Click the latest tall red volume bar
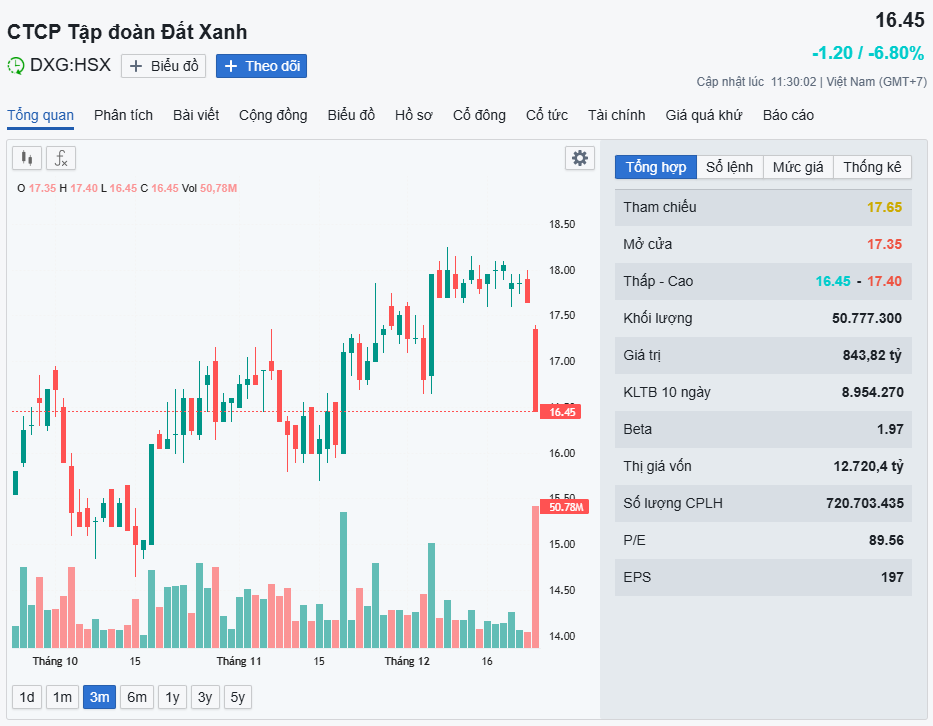The width and height of the screenshot is (933, 726). tap(536, 577)
